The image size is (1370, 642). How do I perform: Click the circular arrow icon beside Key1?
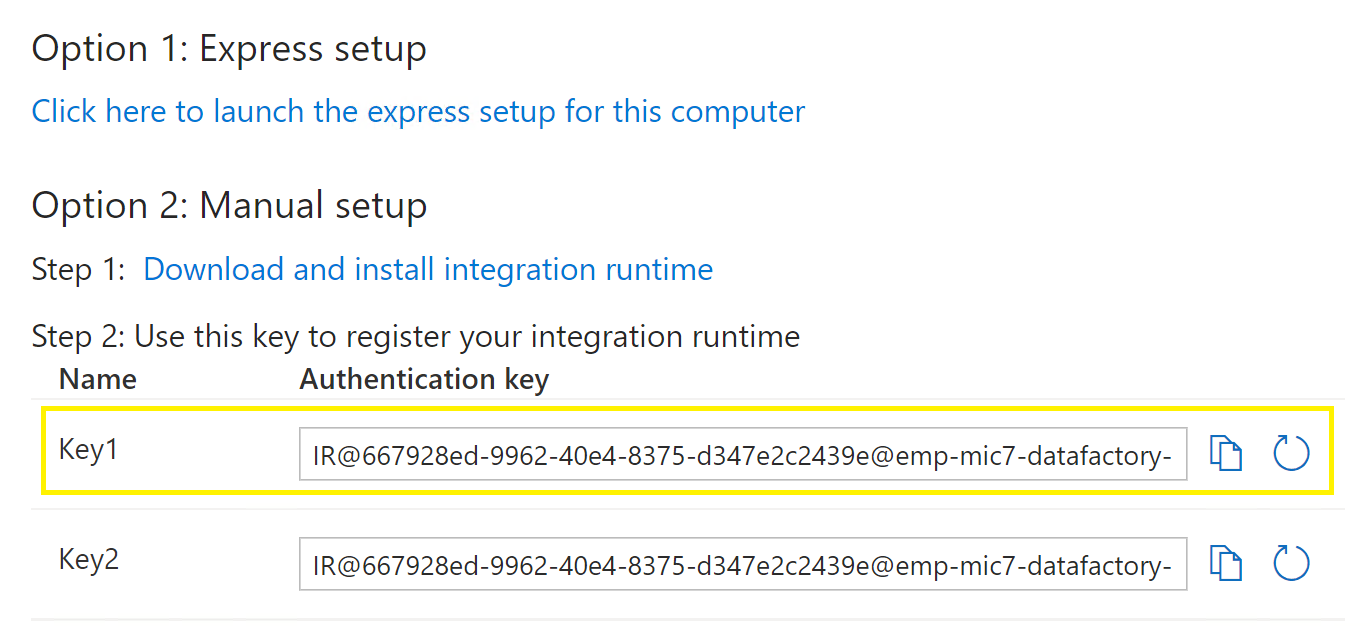click(1291, 453)
